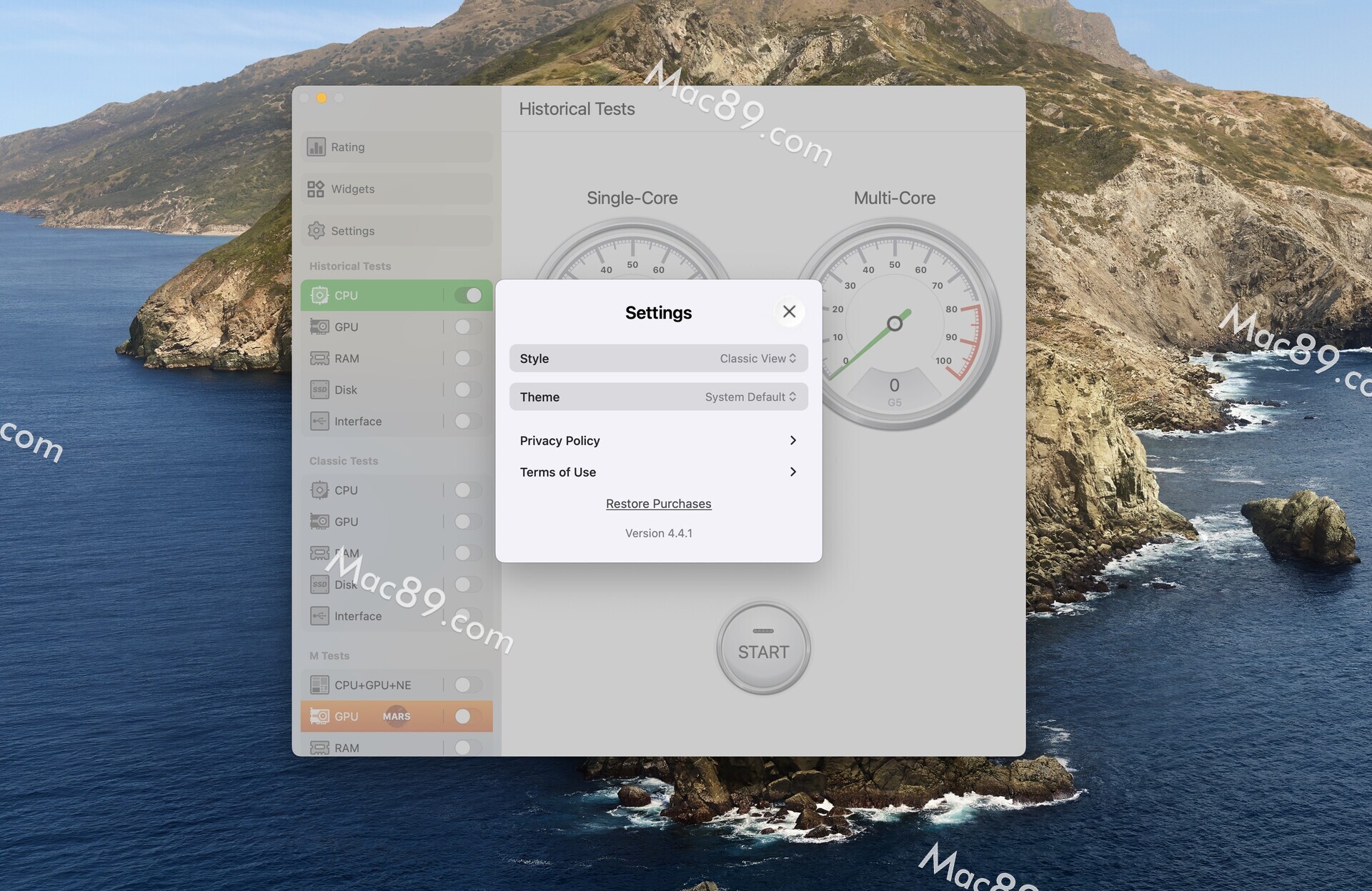Expand the Privacy Policy chevron
Image resolution: width=1372 pixels, height=891 pixels.
tap(792, 441)
